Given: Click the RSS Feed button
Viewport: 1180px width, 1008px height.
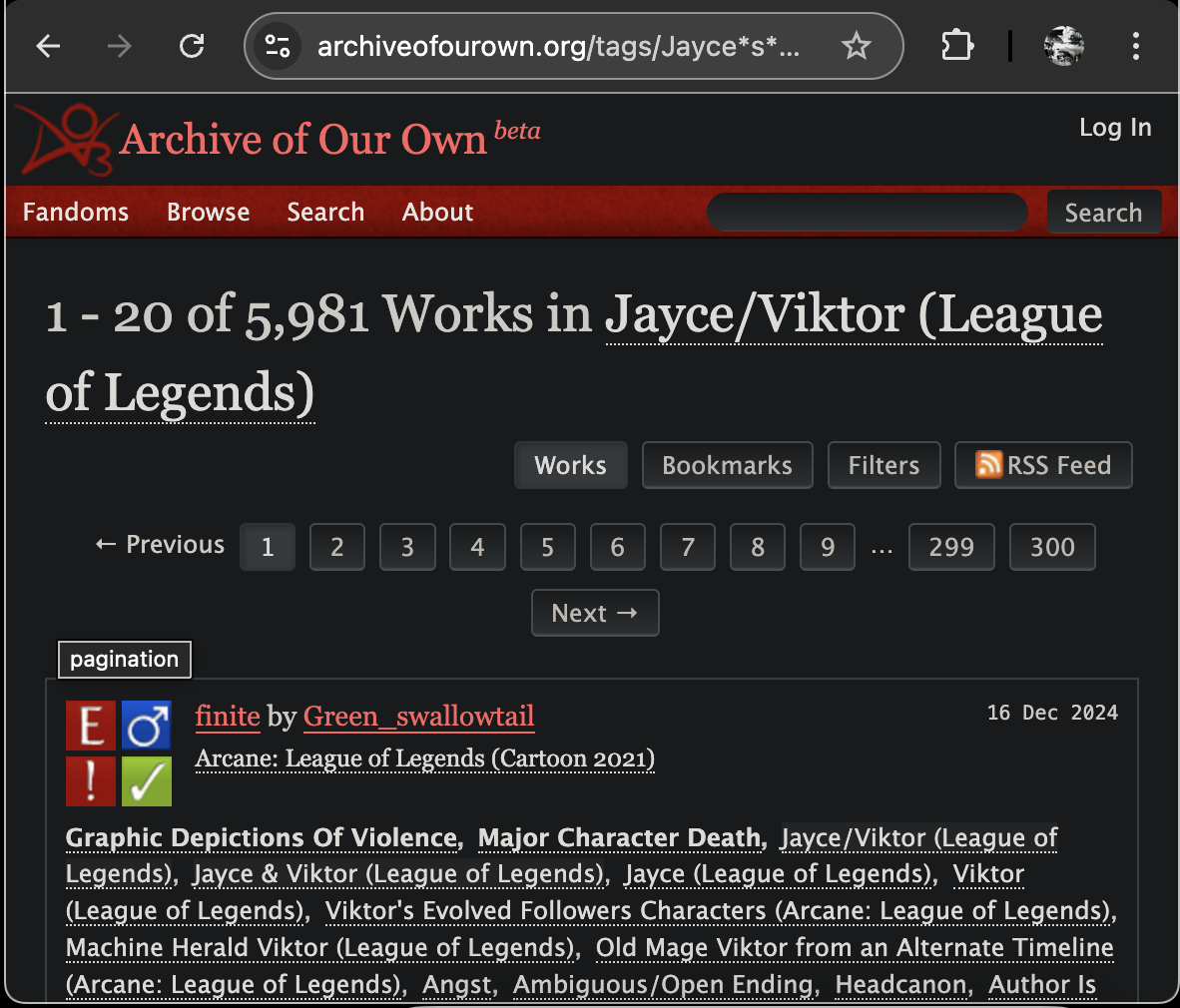Looking at the screenshot, I should pyautogui.click(x=1043, y=466).
